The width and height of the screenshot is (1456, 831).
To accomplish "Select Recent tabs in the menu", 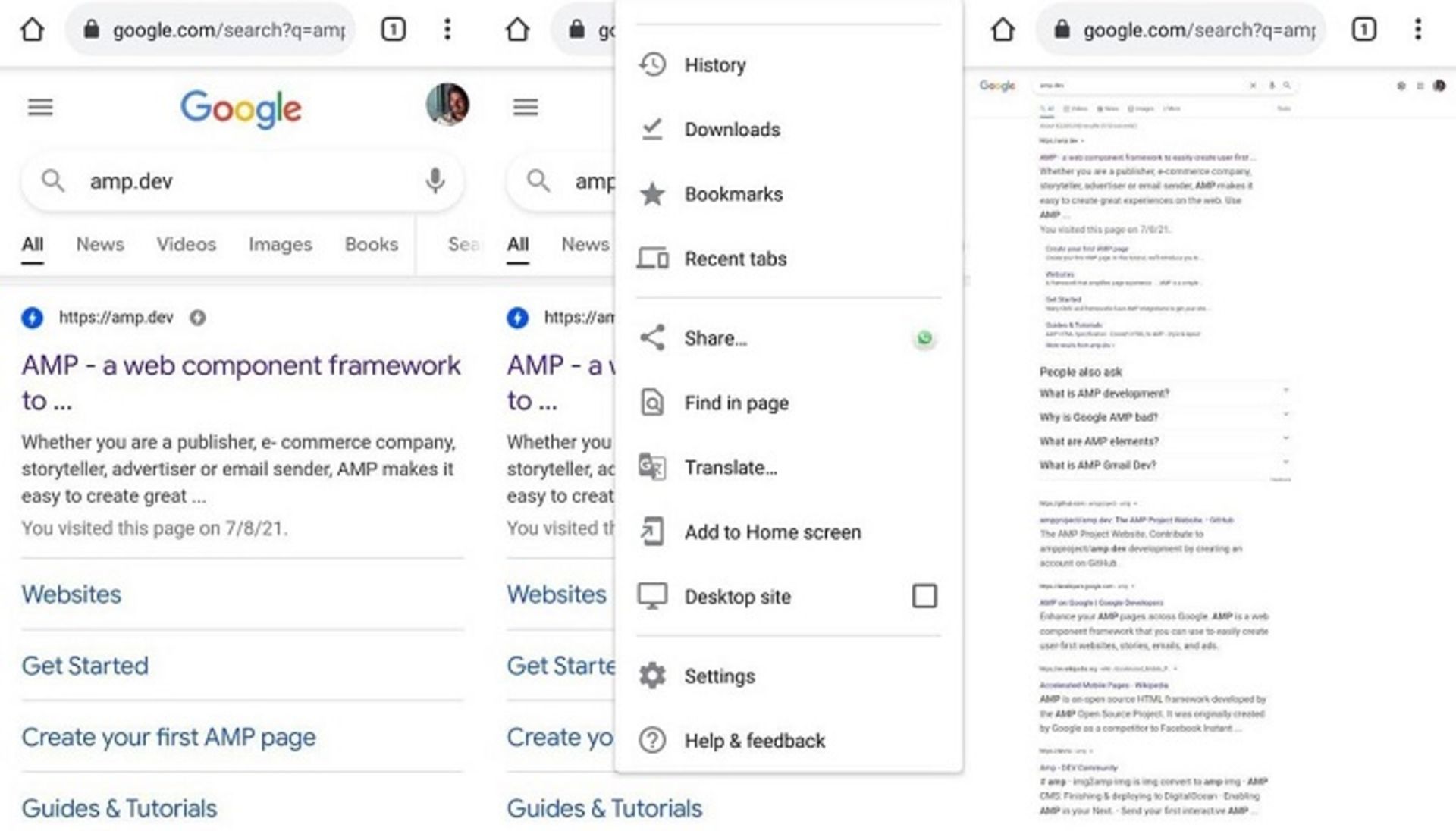I will click(735, 259).
